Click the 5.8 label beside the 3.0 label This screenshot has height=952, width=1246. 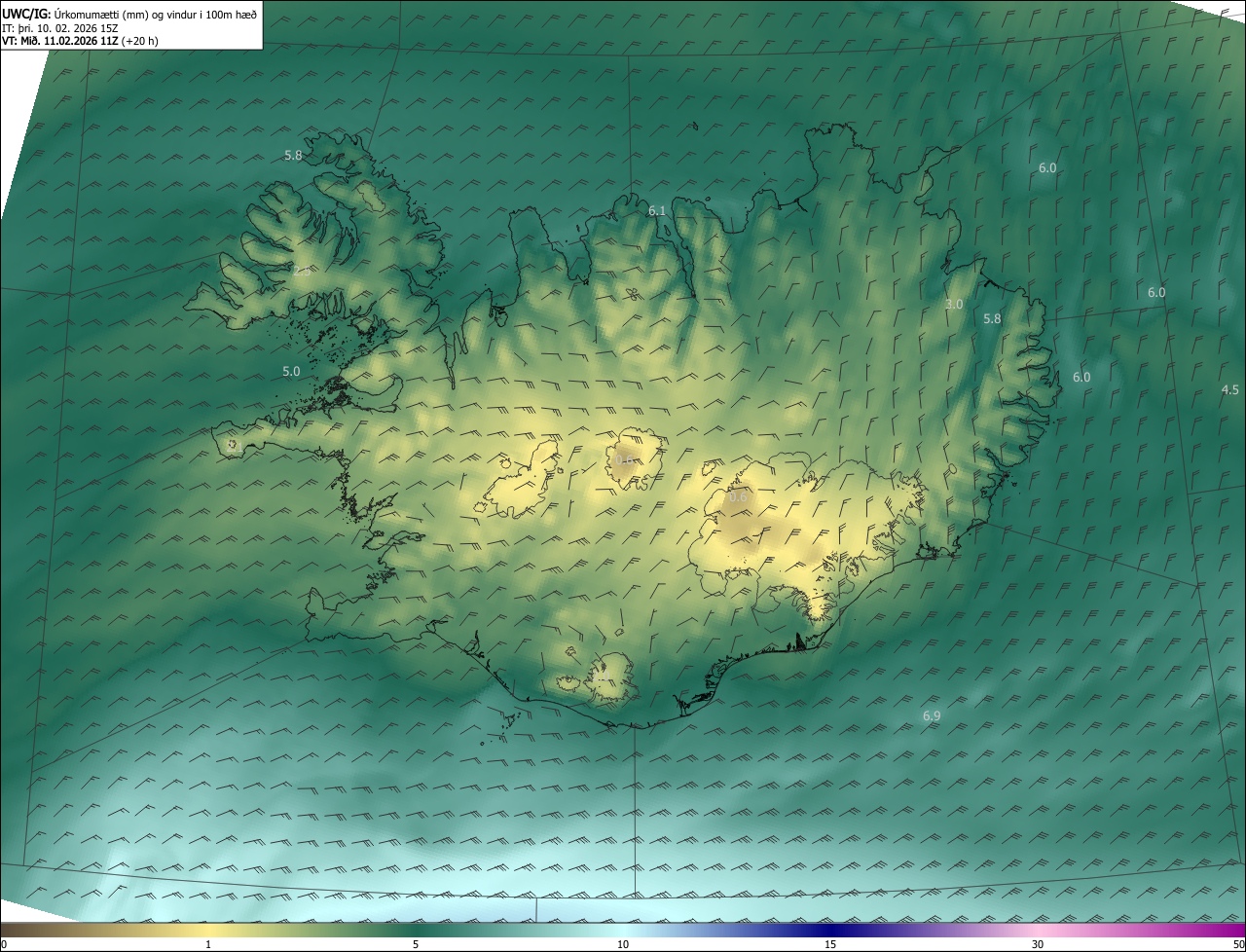point(992,319)
